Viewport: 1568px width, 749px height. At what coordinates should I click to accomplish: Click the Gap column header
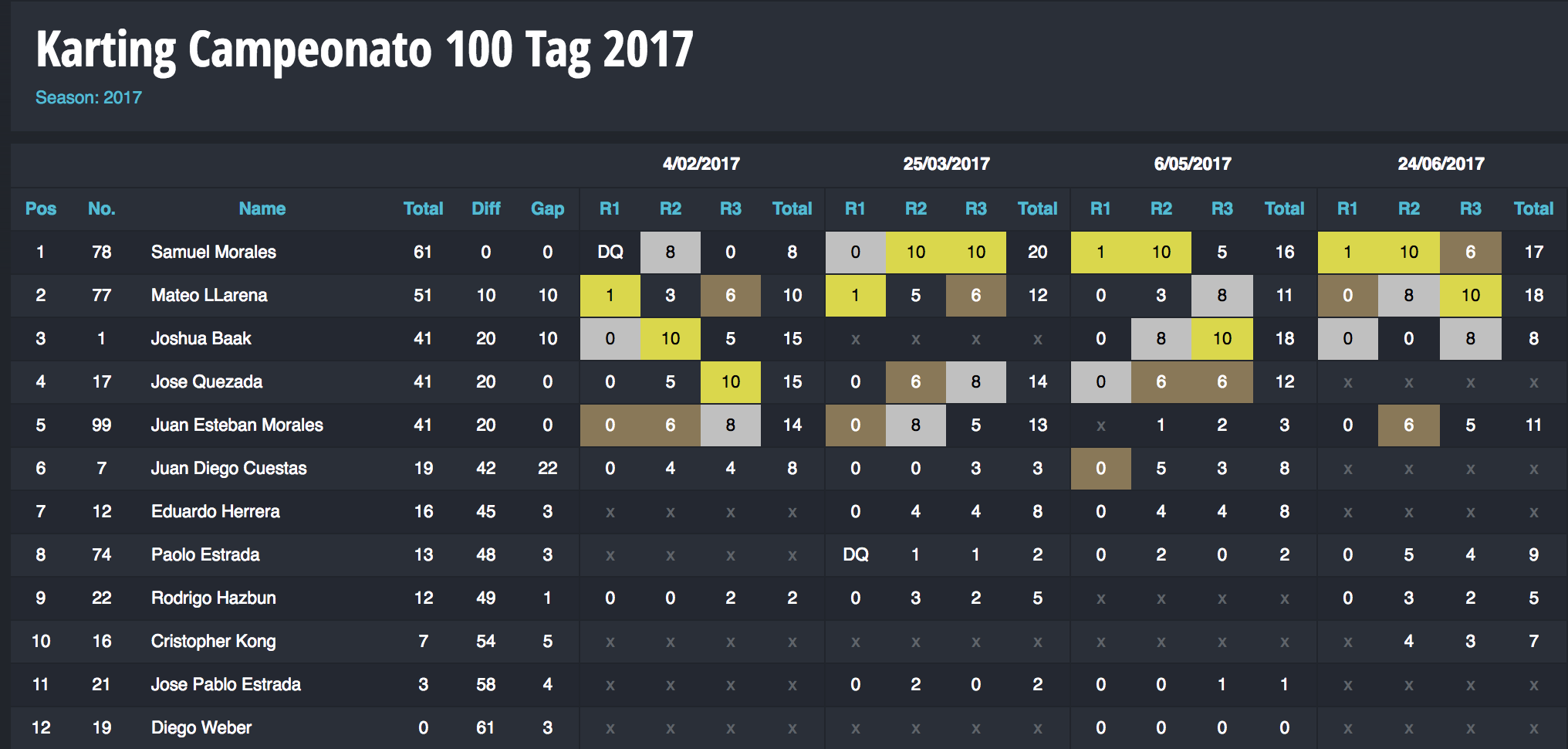pos(548,208)
